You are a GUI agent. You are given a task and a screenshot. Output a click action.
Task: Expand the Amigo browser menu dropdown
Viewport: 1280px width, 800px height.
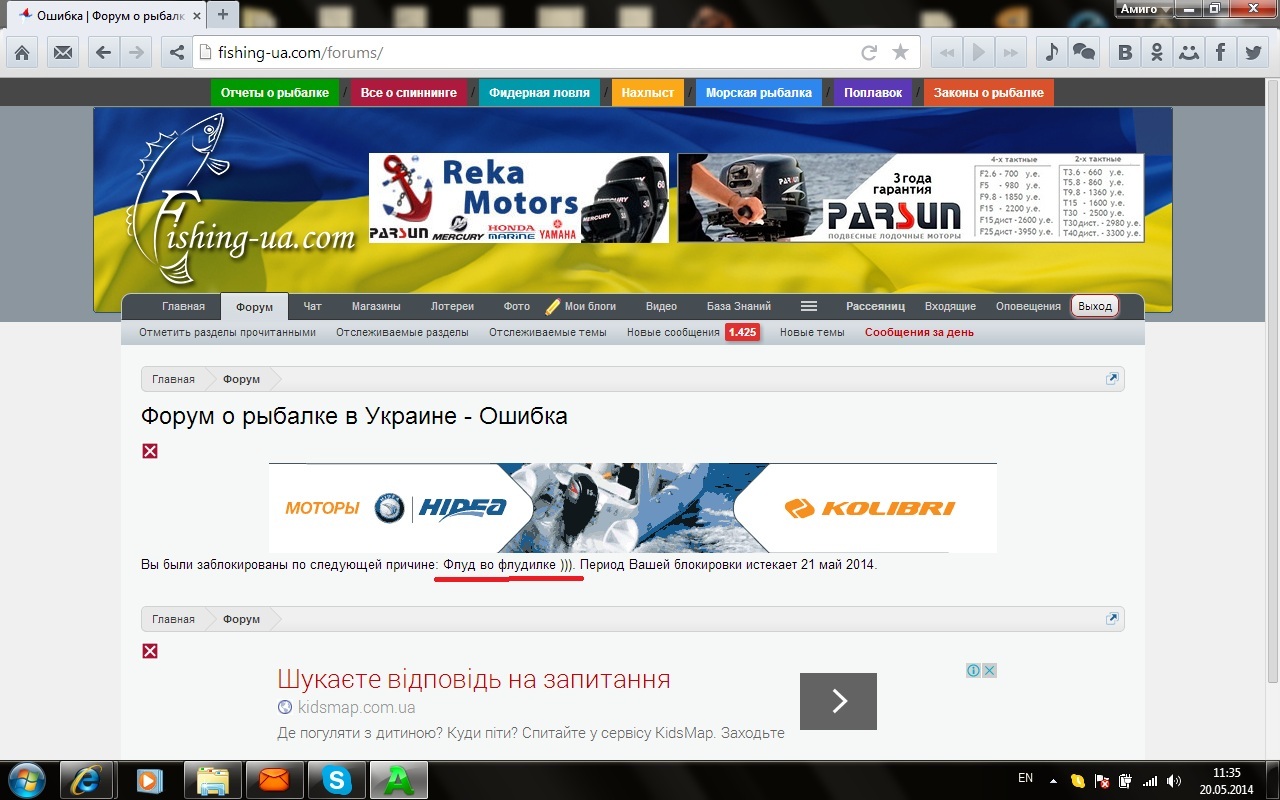click(x=1145, y=9)
